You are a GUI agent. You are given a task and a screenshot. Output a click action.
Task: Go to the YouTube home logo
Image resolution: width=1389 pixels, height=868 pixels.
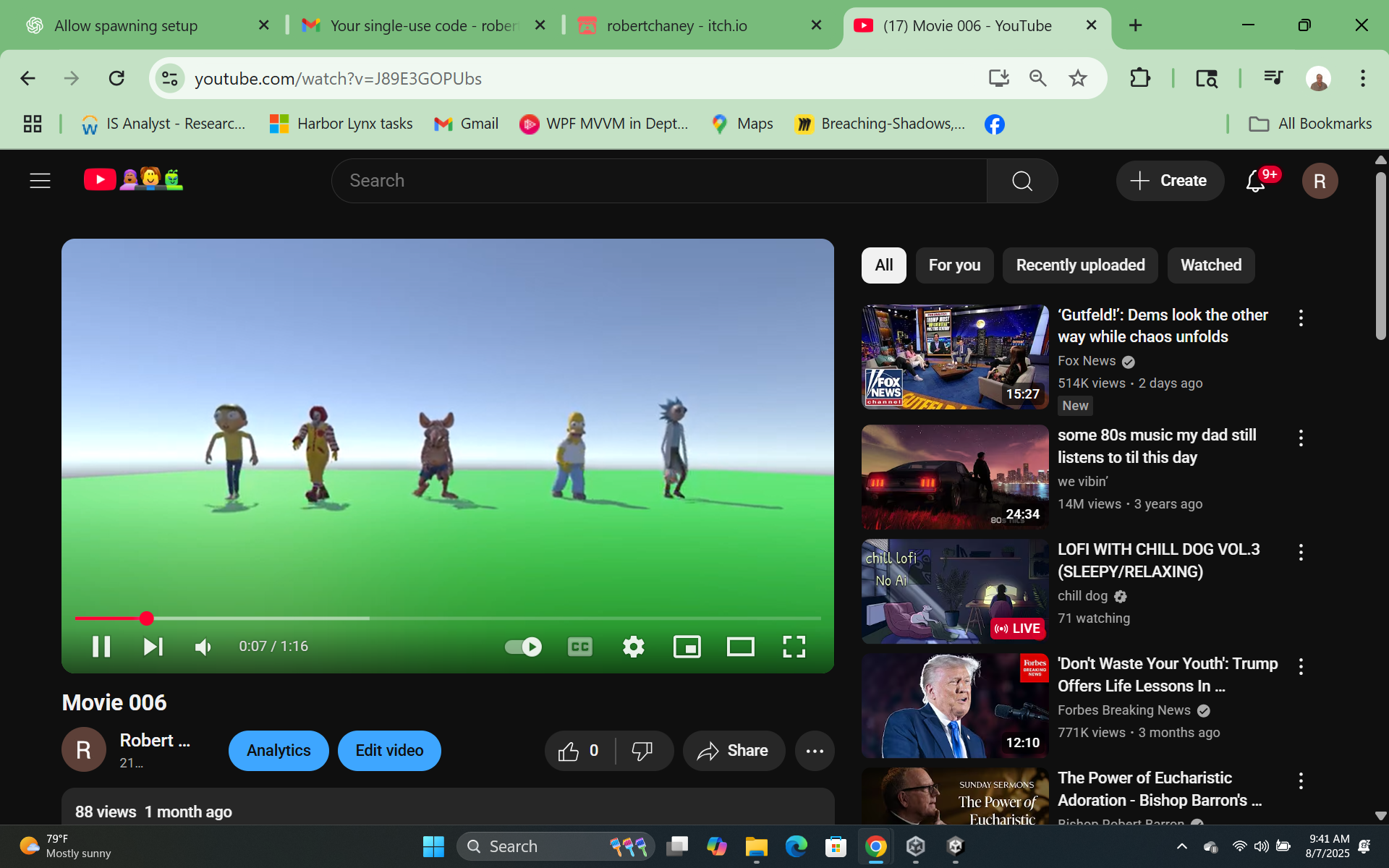click(x=133, y=179)
